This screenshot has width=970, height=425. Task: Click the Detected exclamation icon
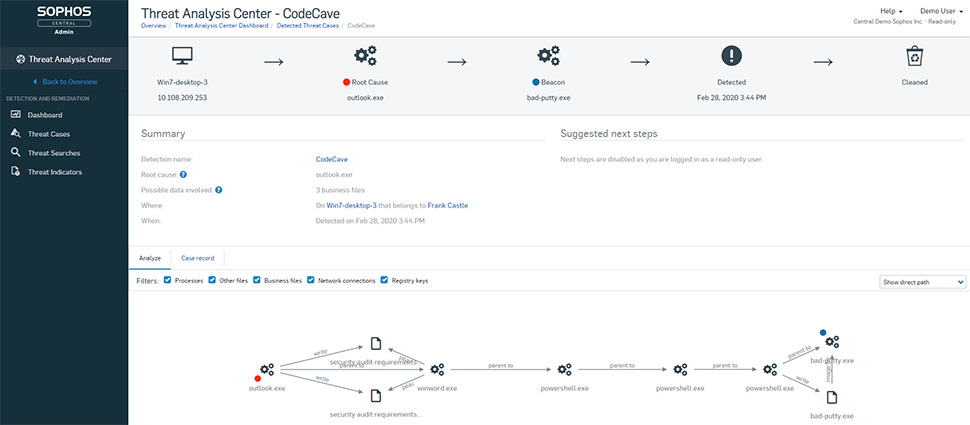tap(731, 56)
